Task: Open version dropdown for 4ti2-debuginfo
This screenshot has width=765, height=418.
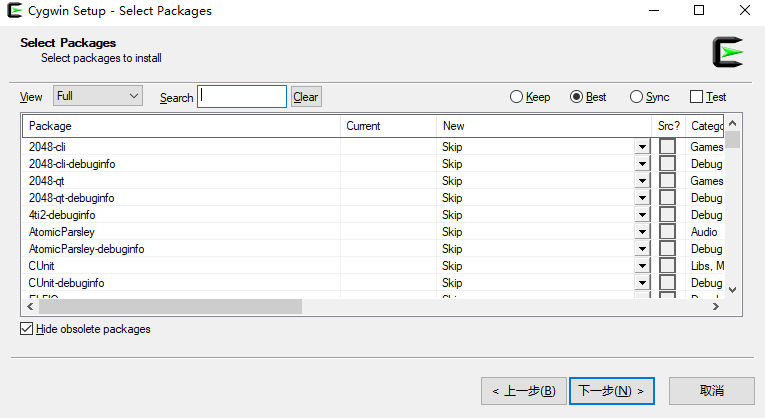Action: coord(643,215)
